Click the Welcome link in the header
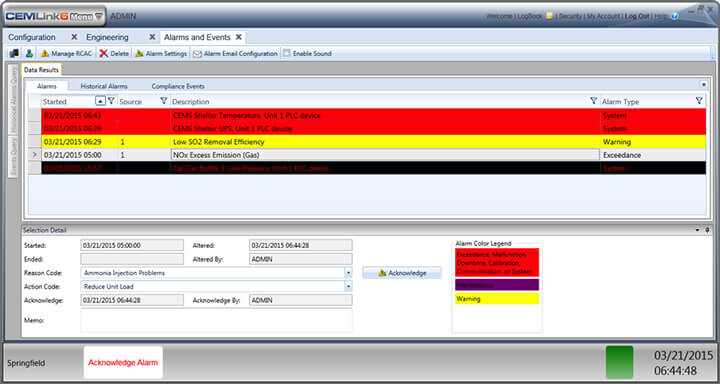This screenshot has height=384, width=720. (500, 16)
